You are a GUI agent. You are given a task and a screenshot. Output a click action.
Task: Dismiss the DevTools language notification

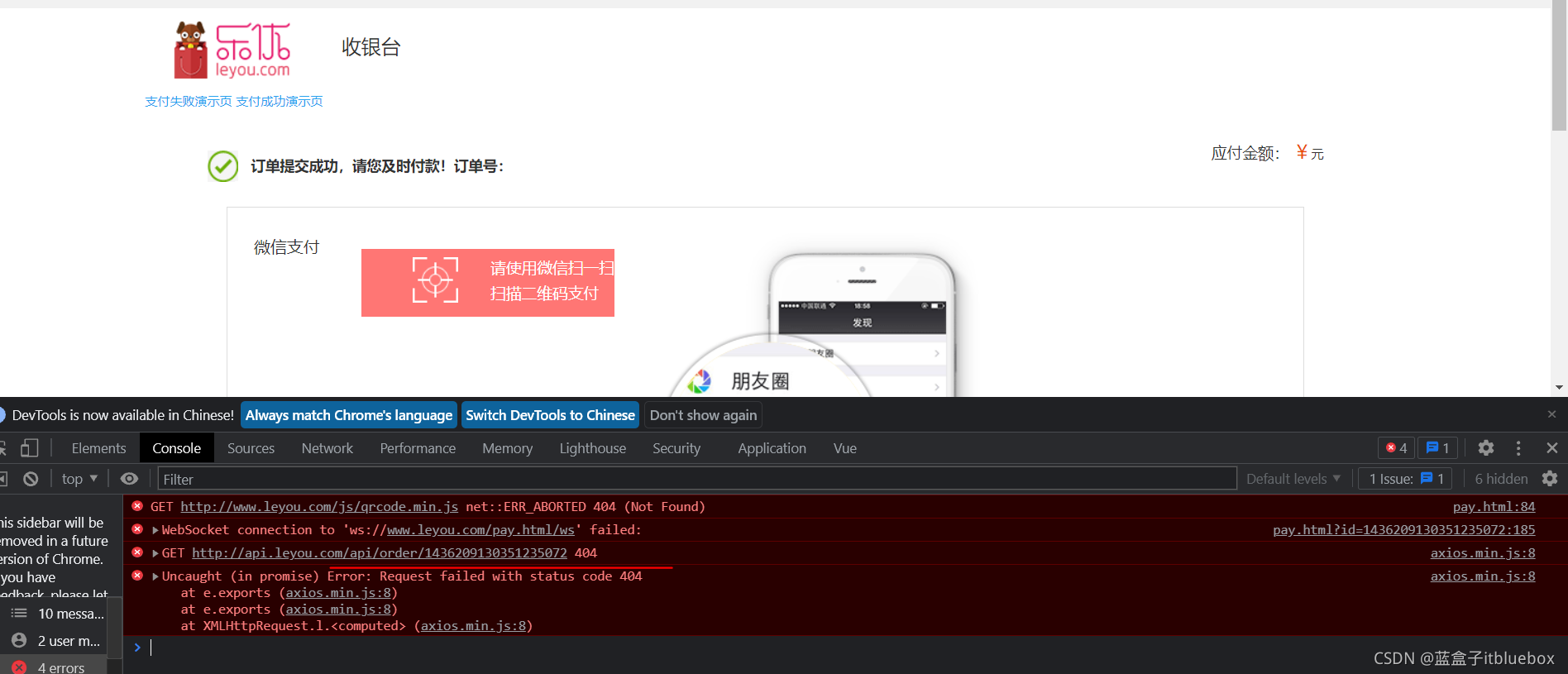[1551, 414]
